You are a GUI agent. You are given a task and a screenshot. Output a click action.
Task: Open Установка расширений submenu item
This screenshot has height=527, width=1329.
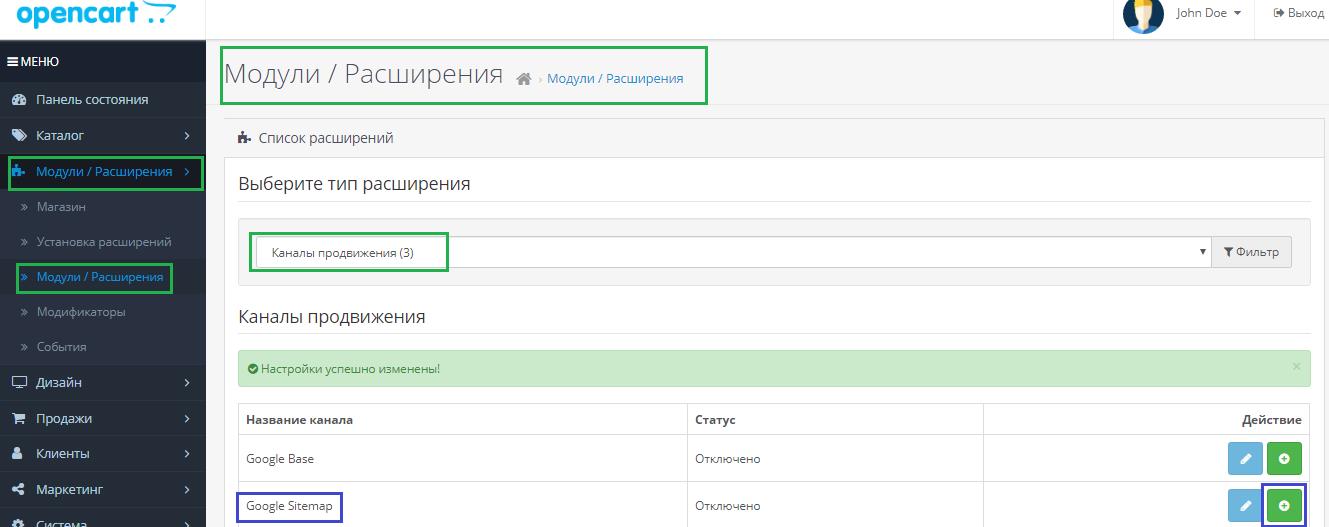[x=102, y=242]
